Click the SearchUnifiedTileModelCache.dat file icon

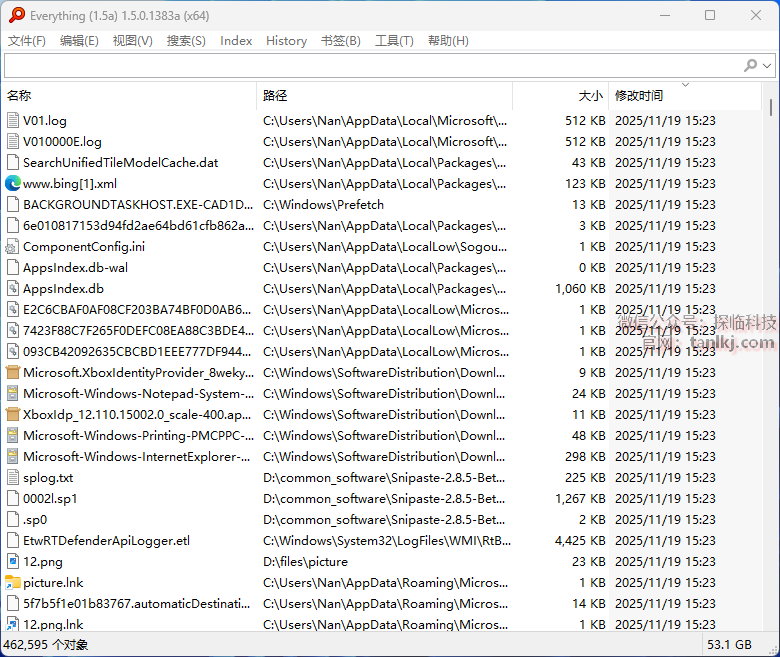point(13,163)
